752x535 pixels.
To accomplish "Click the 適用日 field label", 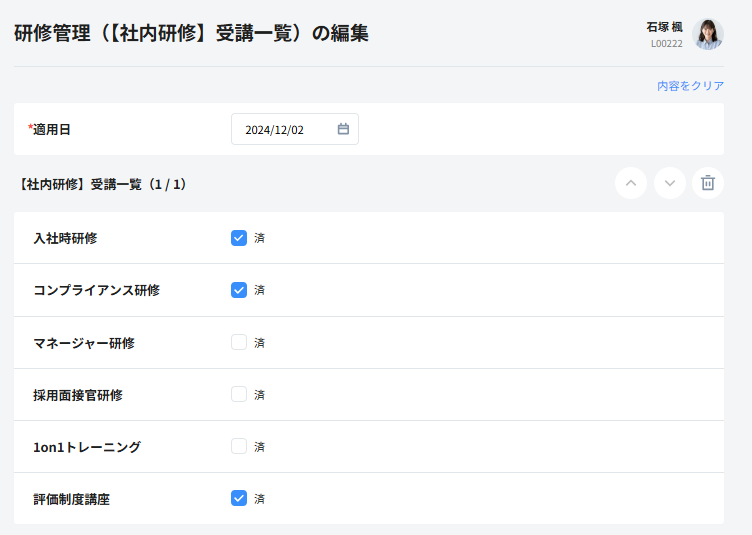I will [50, 129].
